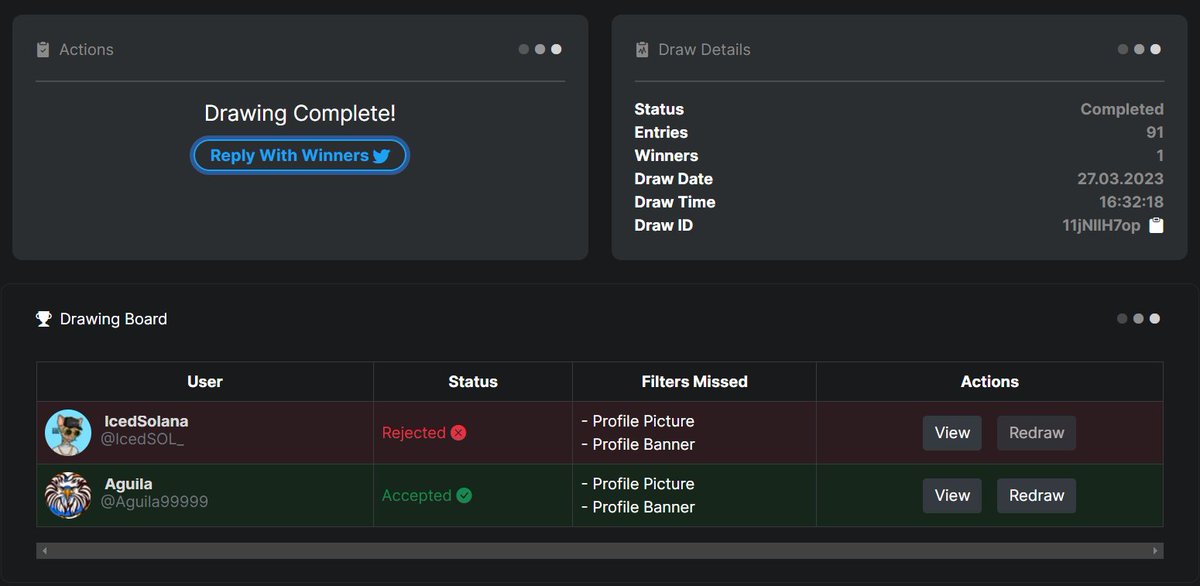The height and width of the screenshot is (586, 1200).
Task: Click the Status column header
Action: pos(473,382)
